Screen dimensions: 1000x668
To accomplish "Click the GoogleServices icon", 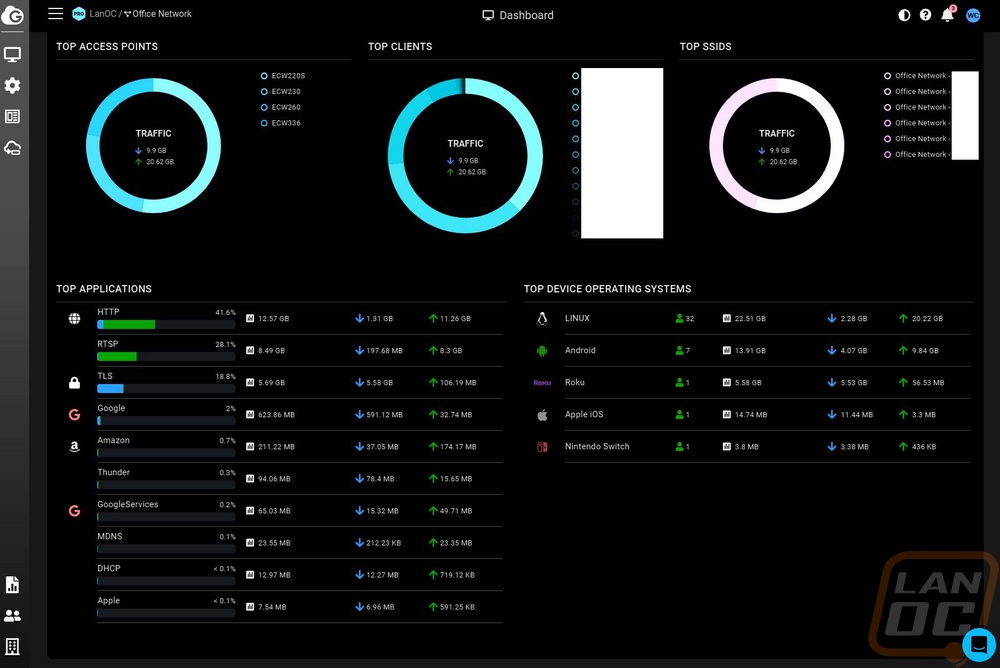I will 75,510.
